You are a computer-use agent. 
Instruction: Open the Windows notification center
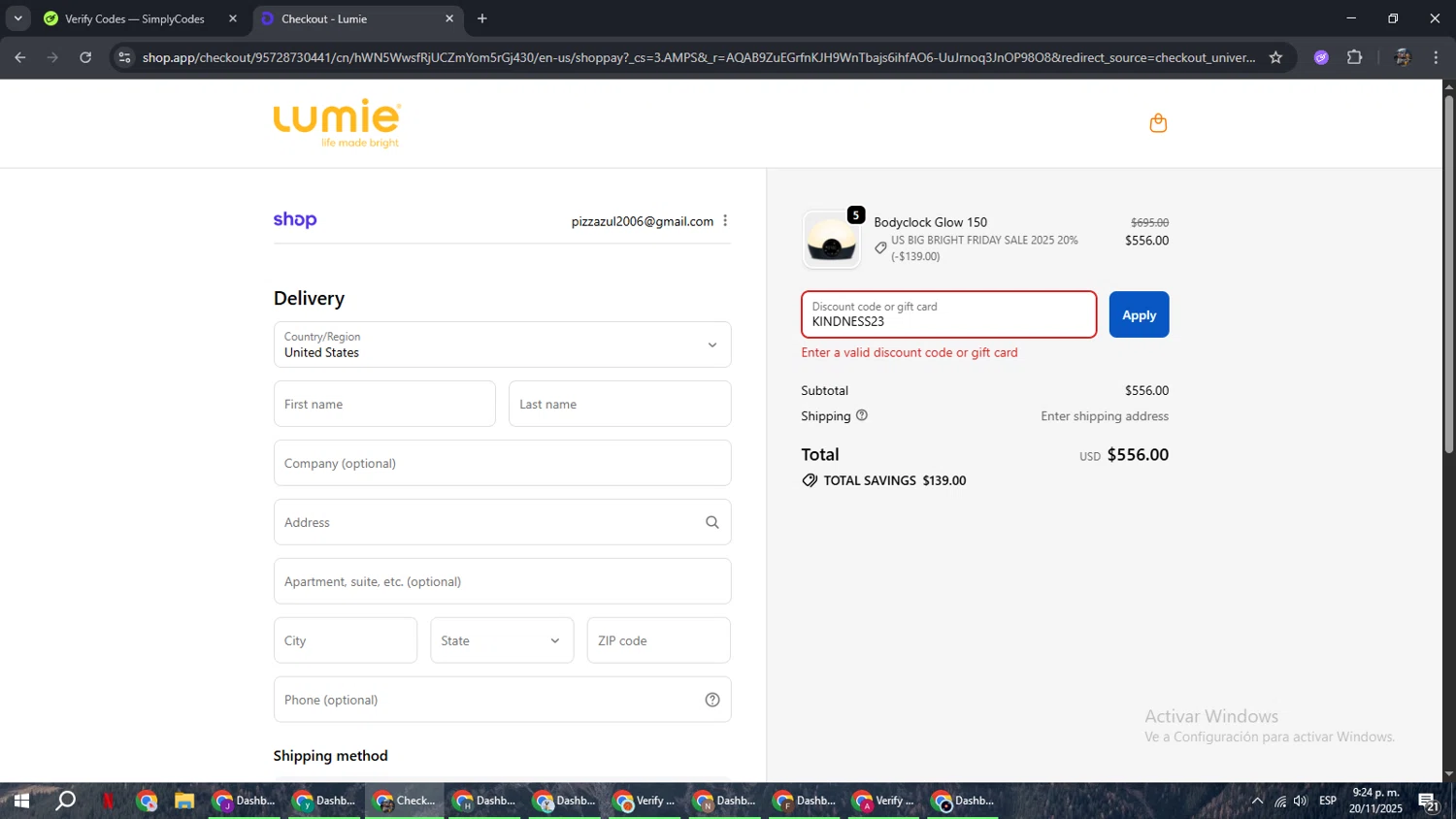[x=1428, y=802]
